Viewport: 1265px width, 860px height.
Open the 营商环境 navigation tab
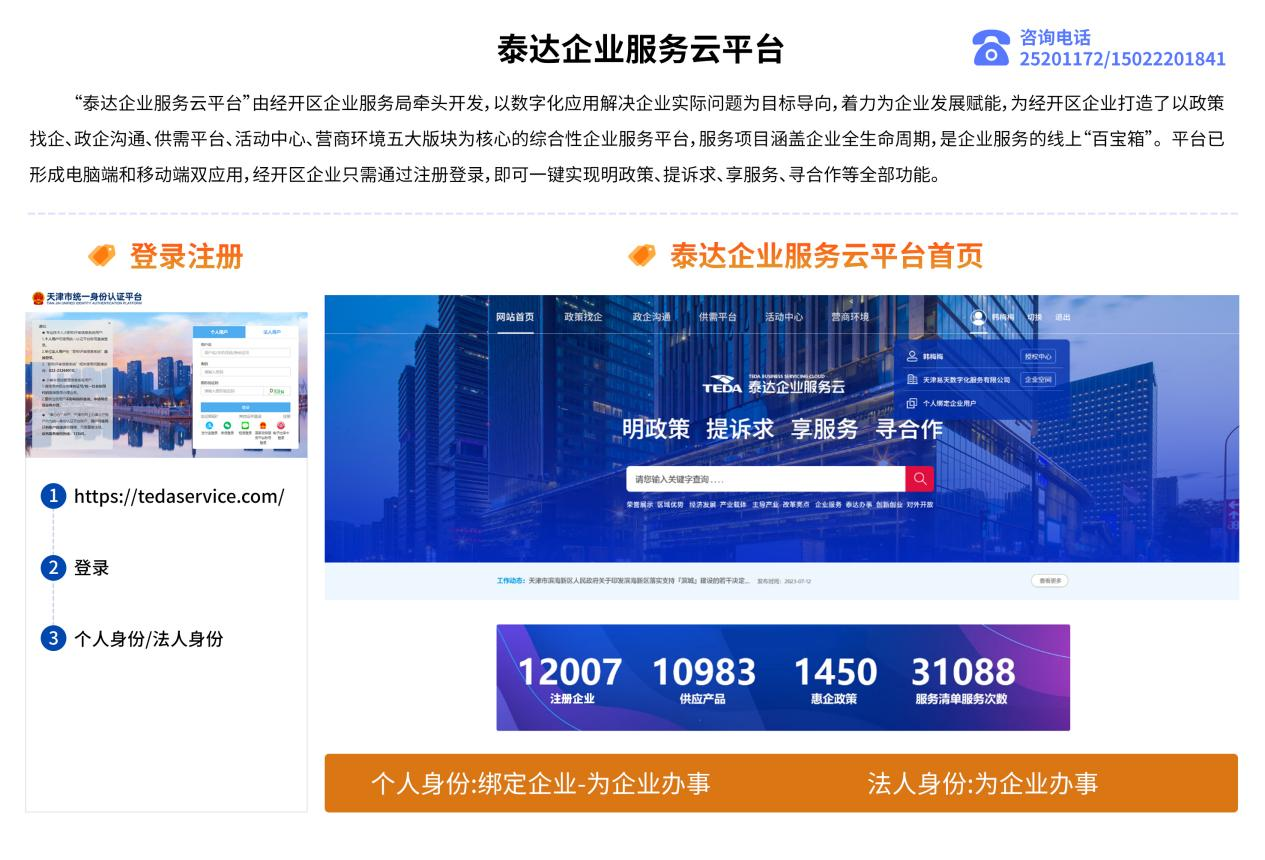[850, 317]
